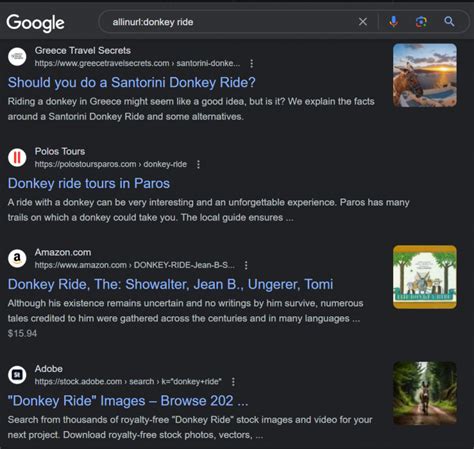Clear the search box with the X icon

pyautogui.click(x=363, y=22)
